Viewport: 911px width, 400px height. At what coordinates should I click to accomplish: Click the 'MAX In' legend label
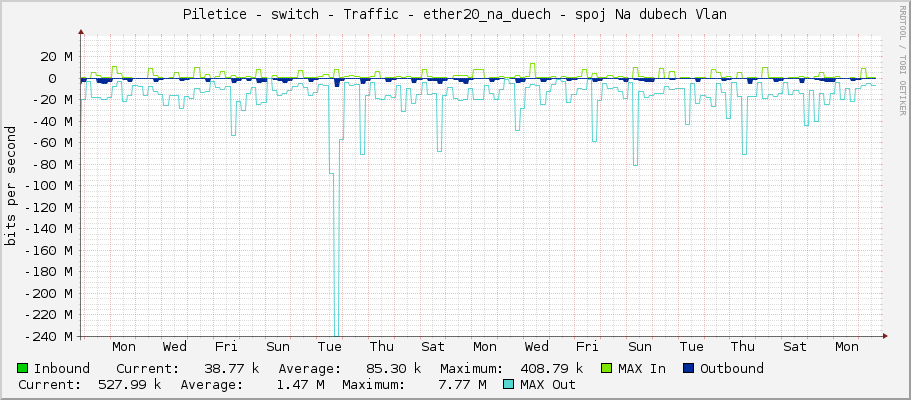pyautogui.click(x=642, y=368)
